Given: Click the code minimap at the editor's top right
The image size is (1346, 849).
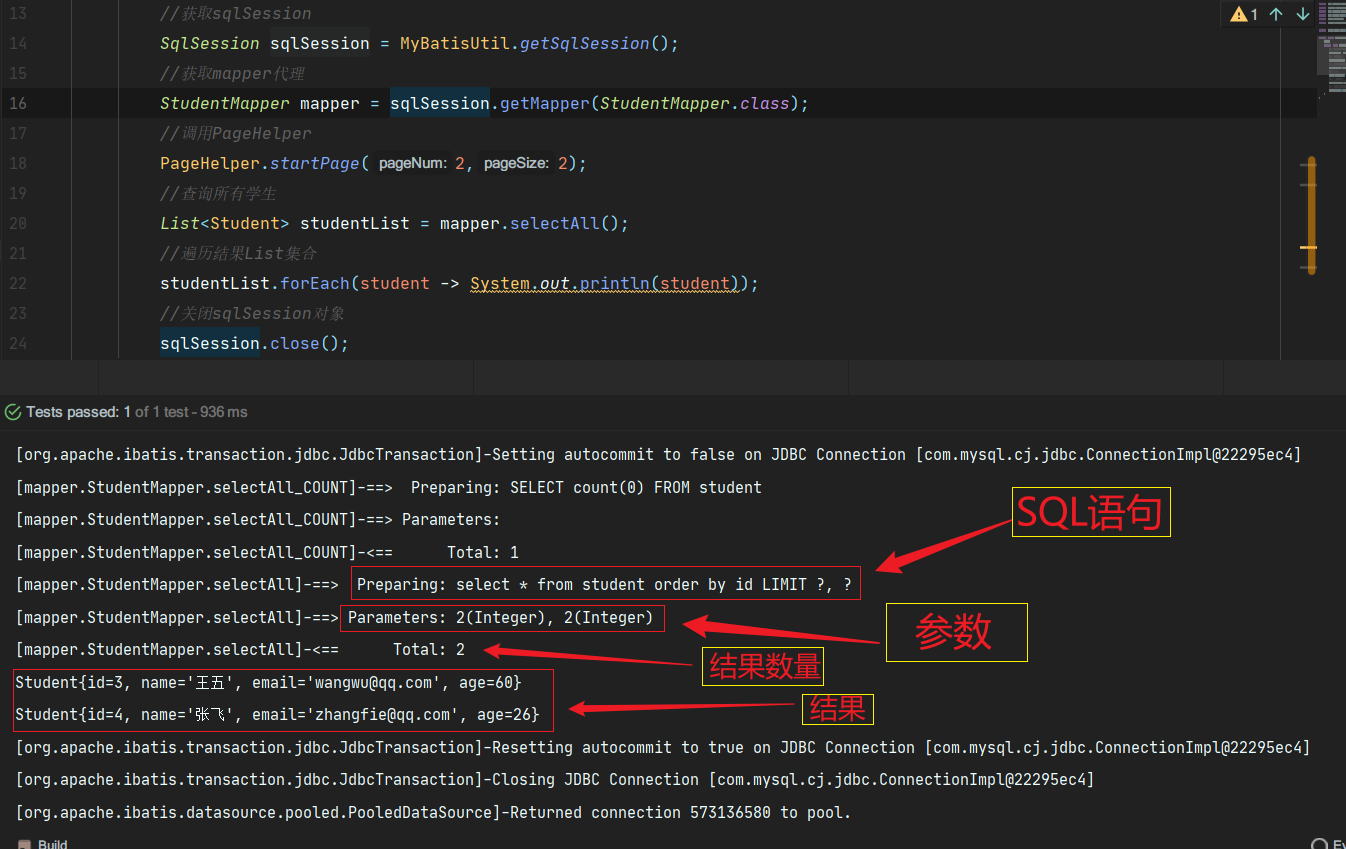Looking at the screenshot, I should coord(1331,48).
